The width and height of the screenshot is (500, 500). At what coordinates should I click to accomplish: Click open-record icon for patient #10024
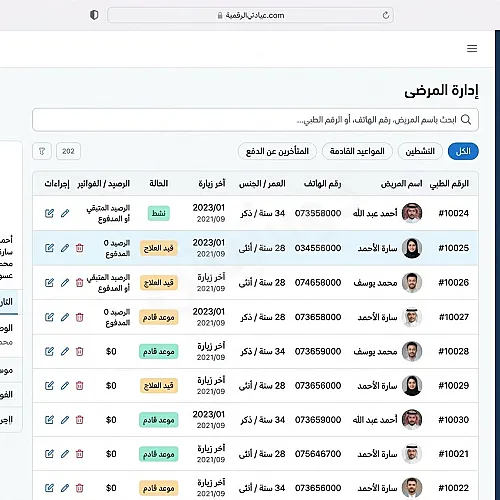click(x=49, y=213)
